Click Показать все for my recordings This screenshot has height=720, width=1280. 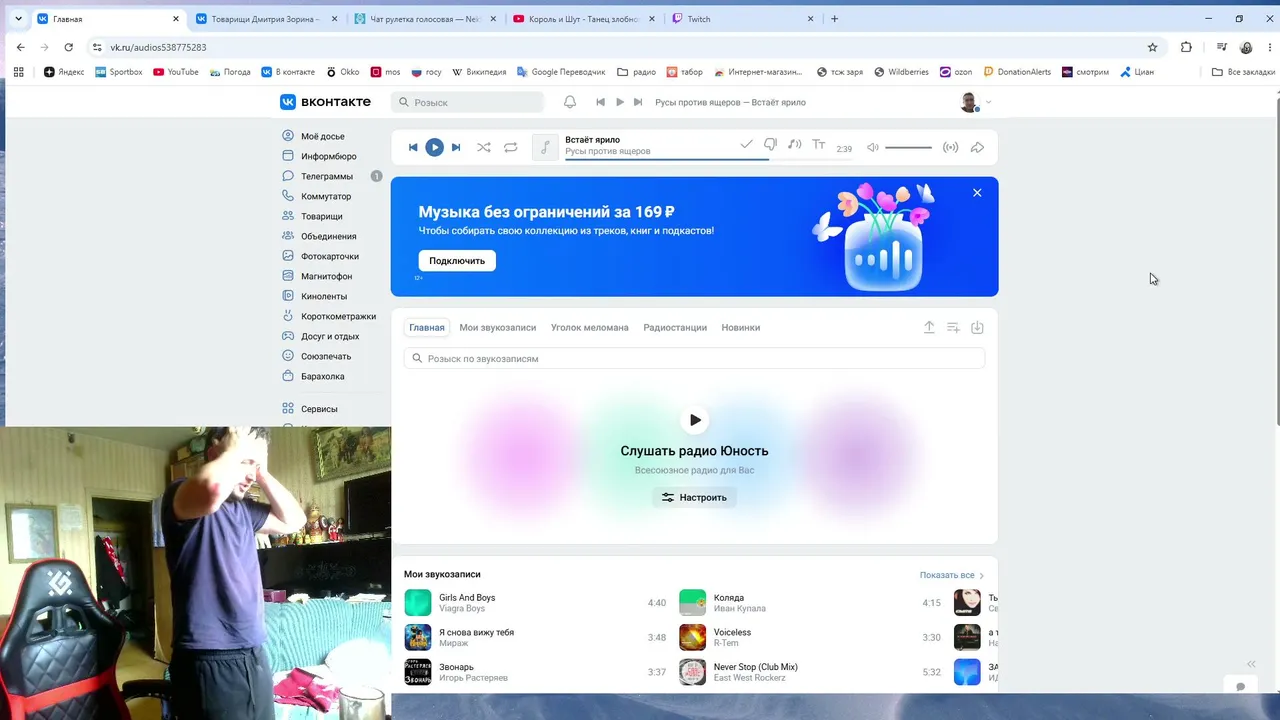(x=952, y=576)
